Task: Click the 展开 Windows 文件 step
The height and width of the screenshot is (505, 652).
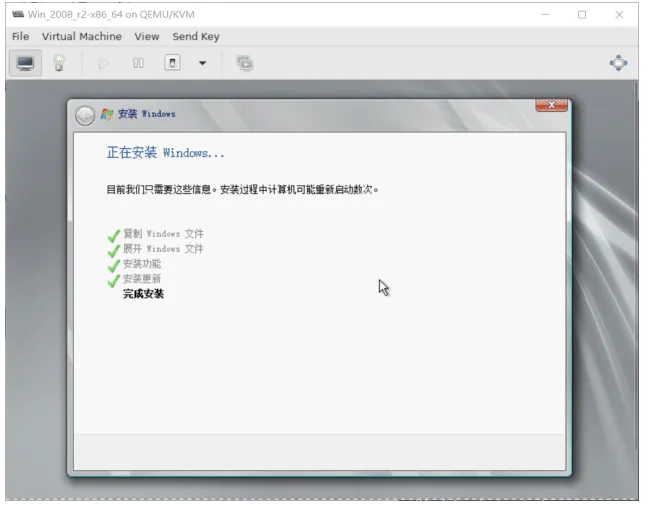Action: click(163, 249)
